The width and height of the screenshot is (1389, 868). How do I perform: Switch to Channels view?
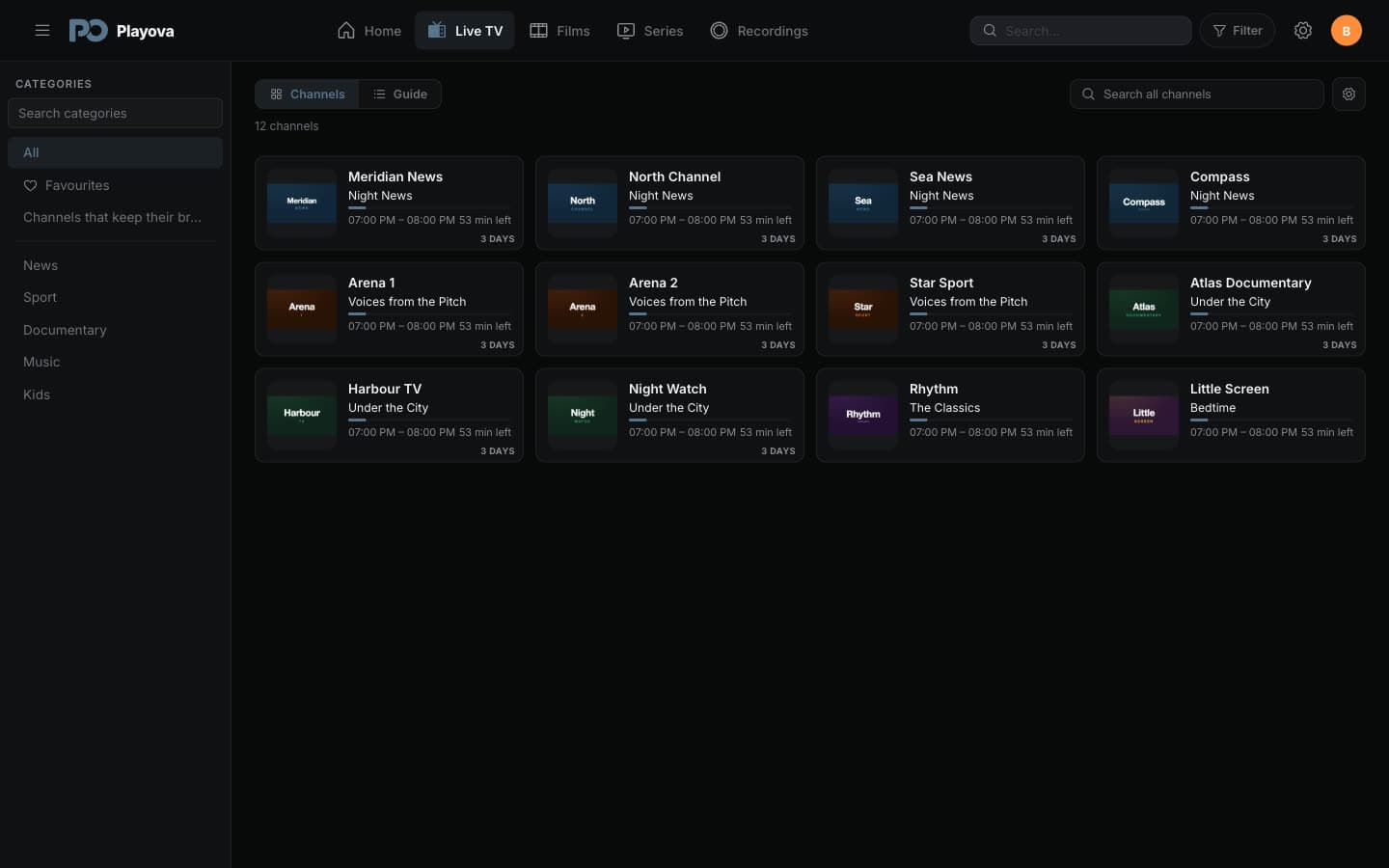pos(308,95)
